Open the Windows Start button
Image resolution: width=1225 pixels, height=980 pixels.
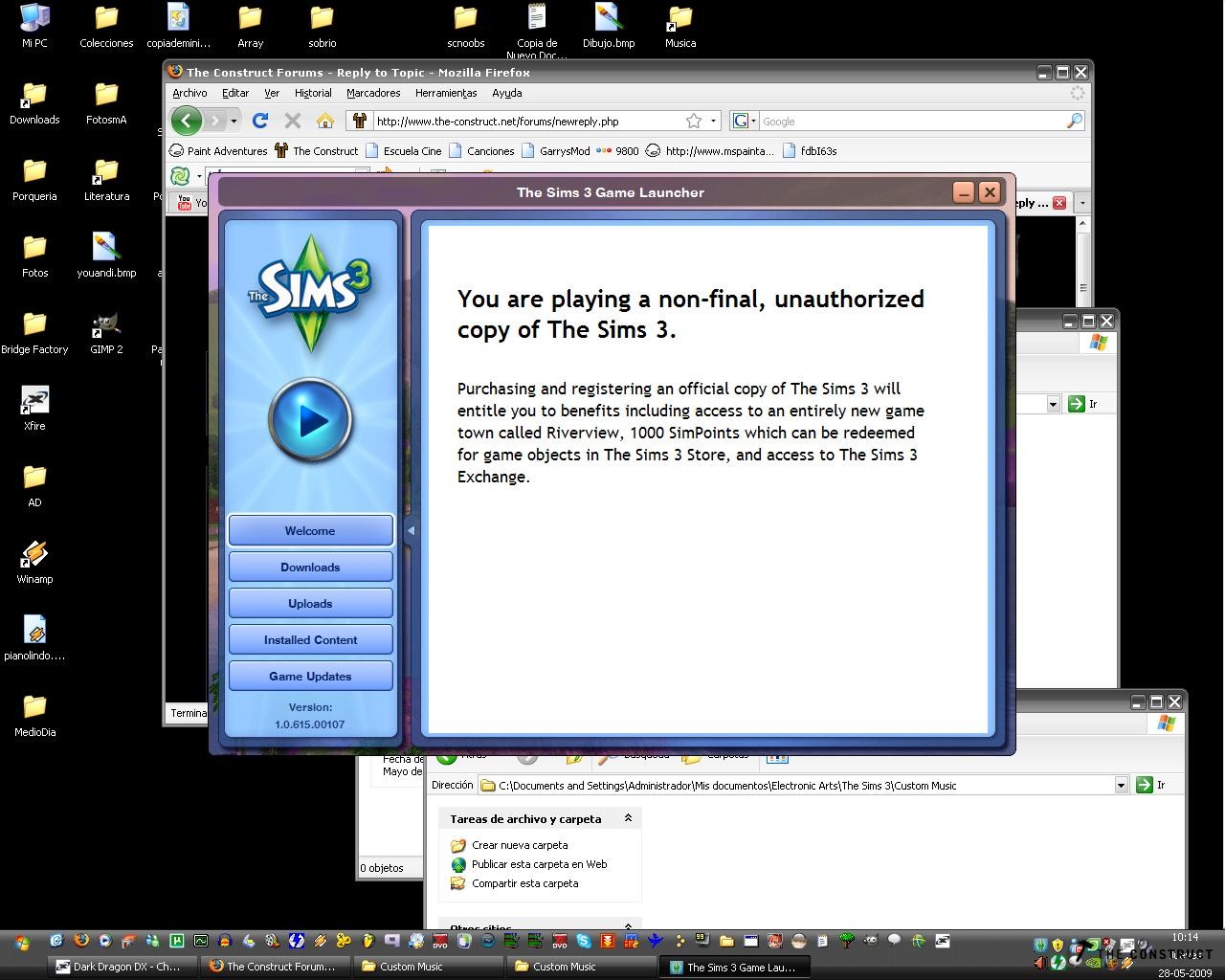pos(21,942)
